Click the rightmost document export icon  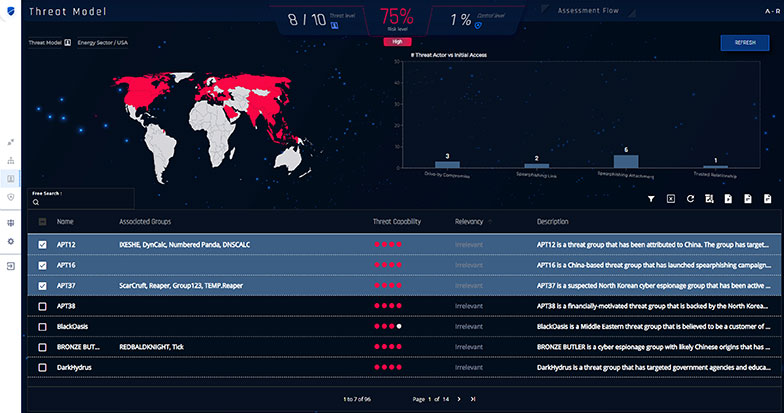click(767, 199)
